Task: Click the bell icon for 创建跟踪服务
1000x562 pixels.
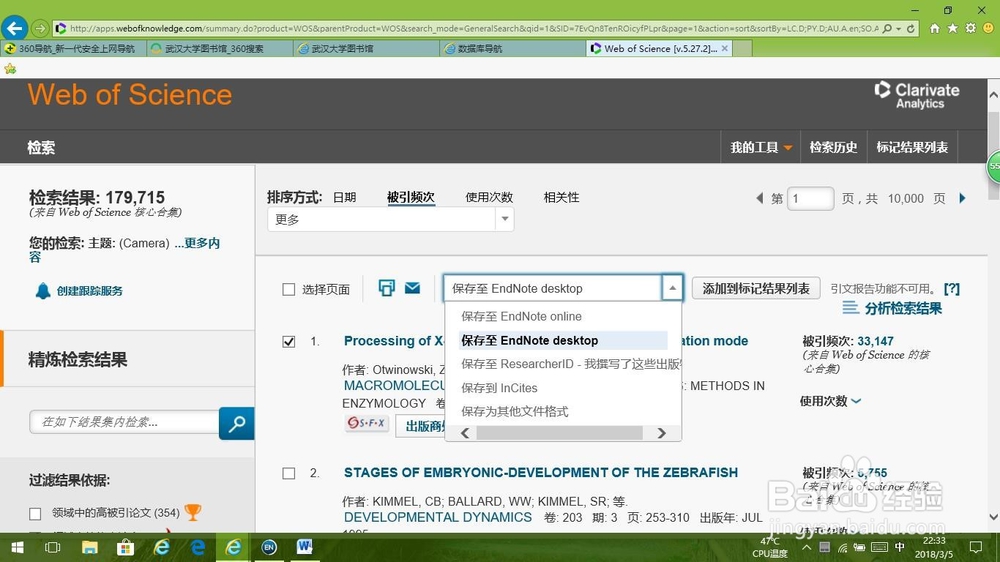Action: [x=43, y=291]
